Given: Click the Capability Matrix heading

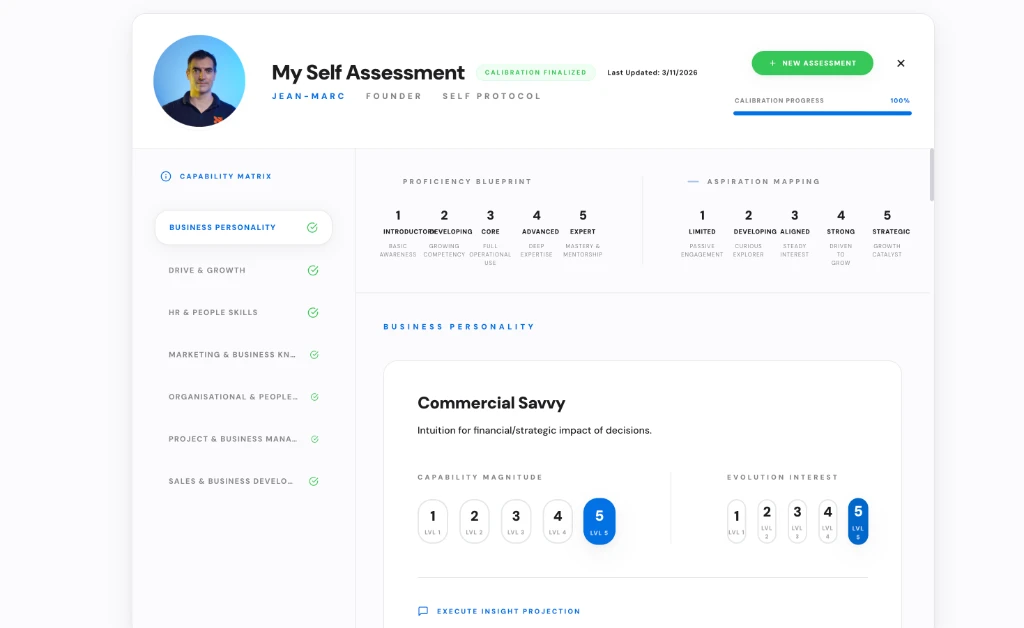Looking at the screenshot, I should pyautogui.click(x=225, y=176).
